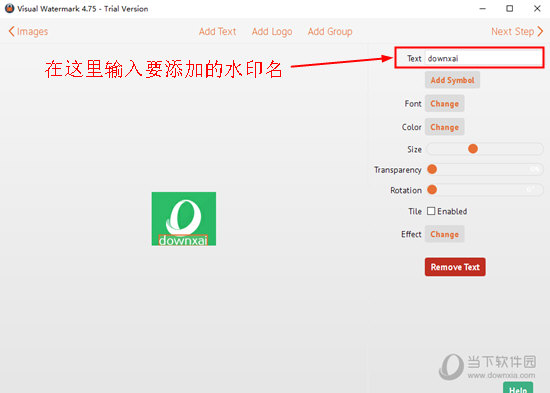550x393 pixels.
Task: Minimize the Visual Watermark window
Action: [483, 8]
